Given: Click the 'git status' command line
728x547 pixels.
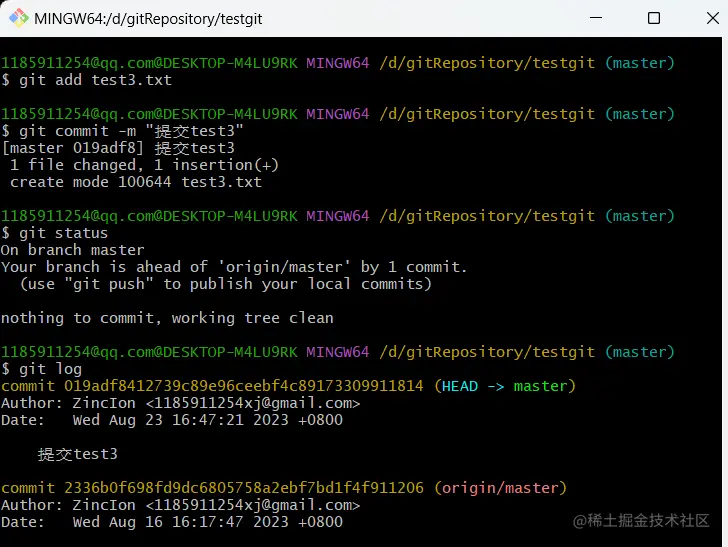Looking at the screenshot, I should pos(54,233).
